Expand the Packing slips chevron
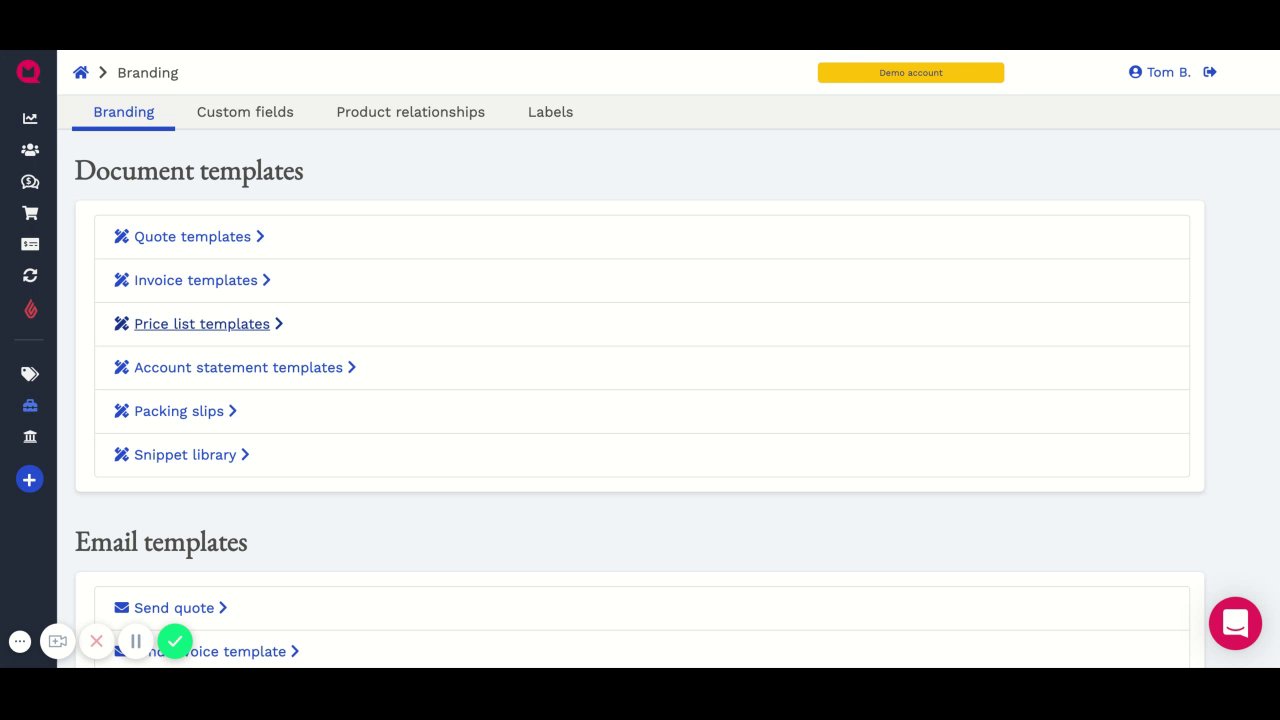1280x720 pixels. (233, 411)
